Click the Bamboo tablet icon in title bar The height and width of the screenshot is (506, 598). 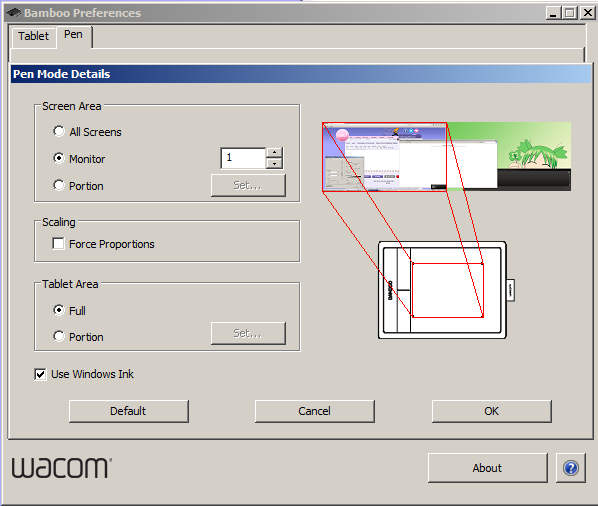point(13,13)
